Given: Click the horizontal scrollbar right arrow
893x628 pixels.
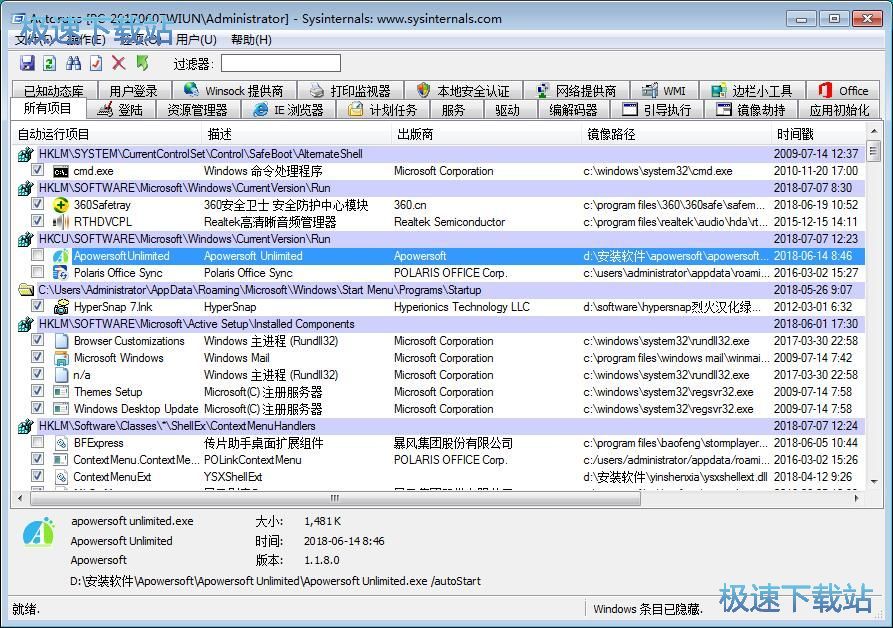Looking at the screenshot, I should [x=857, y=499].
